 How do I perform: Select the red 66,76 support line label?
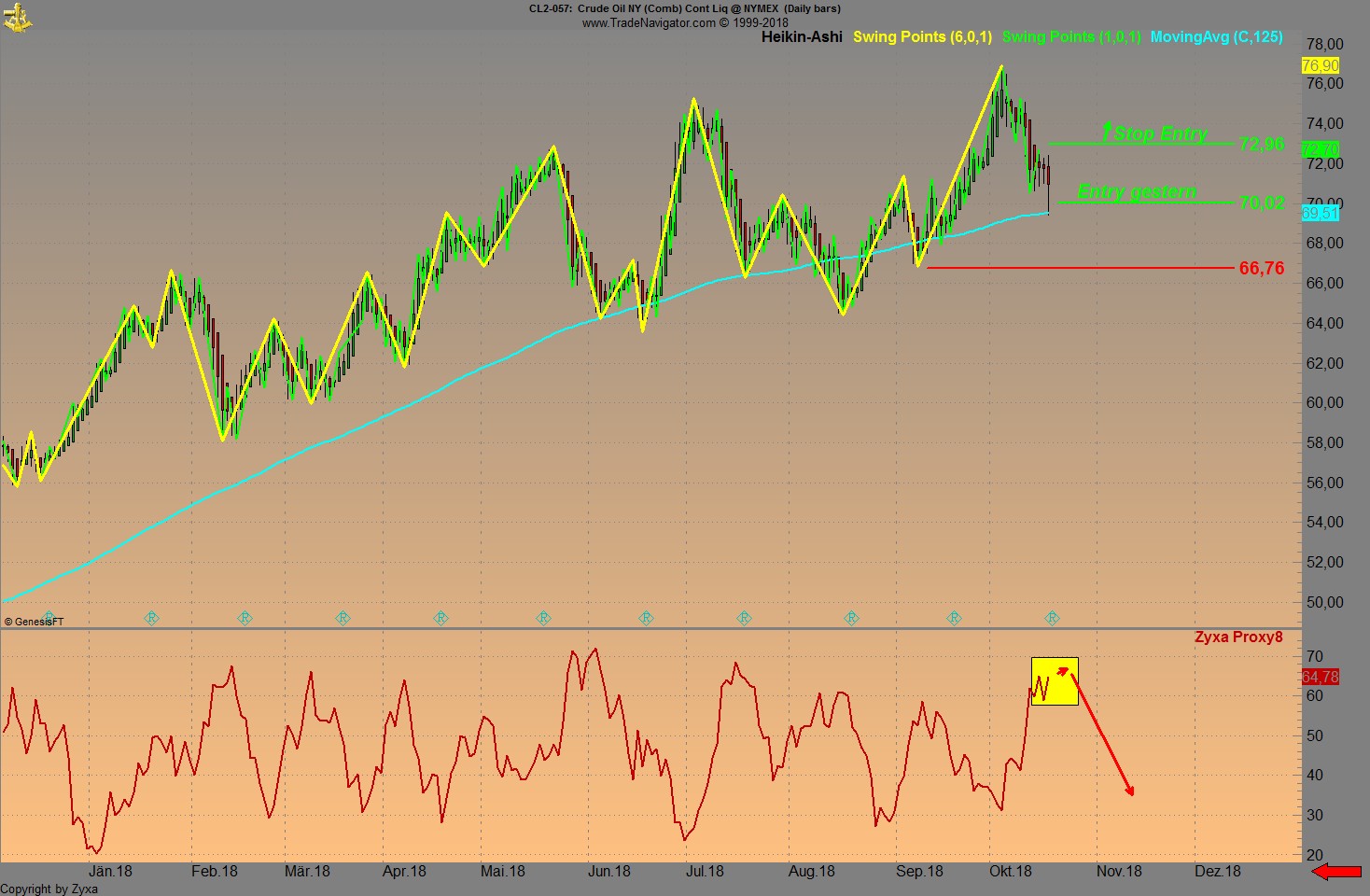1261,269
